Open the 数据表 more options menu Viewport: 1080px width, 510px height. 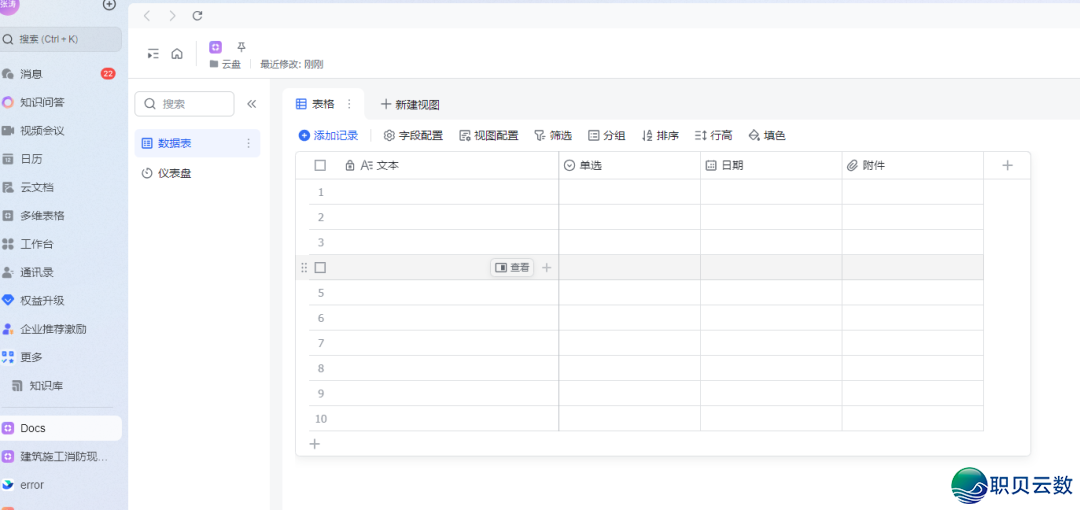[249, 143]
